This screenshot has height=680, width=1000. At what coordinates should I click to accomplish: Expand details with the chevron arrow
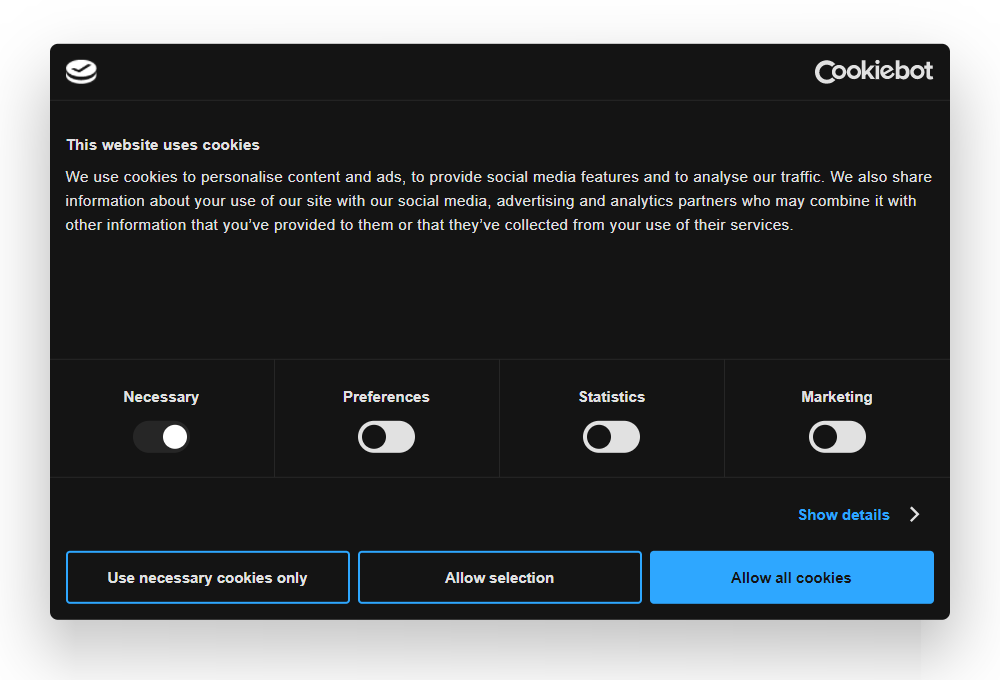[x=915, y=515]
